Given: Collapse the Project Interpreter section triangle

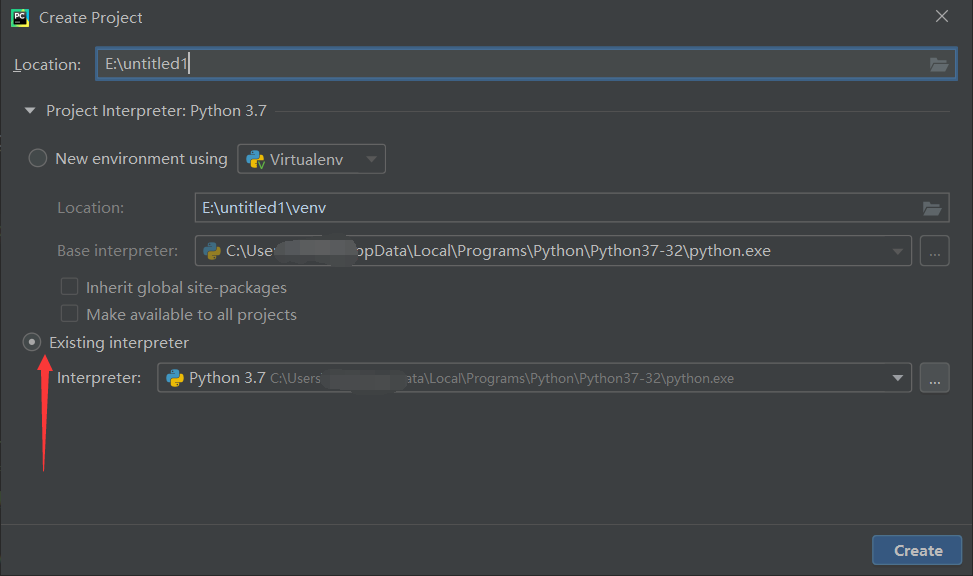Looking at the screenshot, I should pos(30,110).
